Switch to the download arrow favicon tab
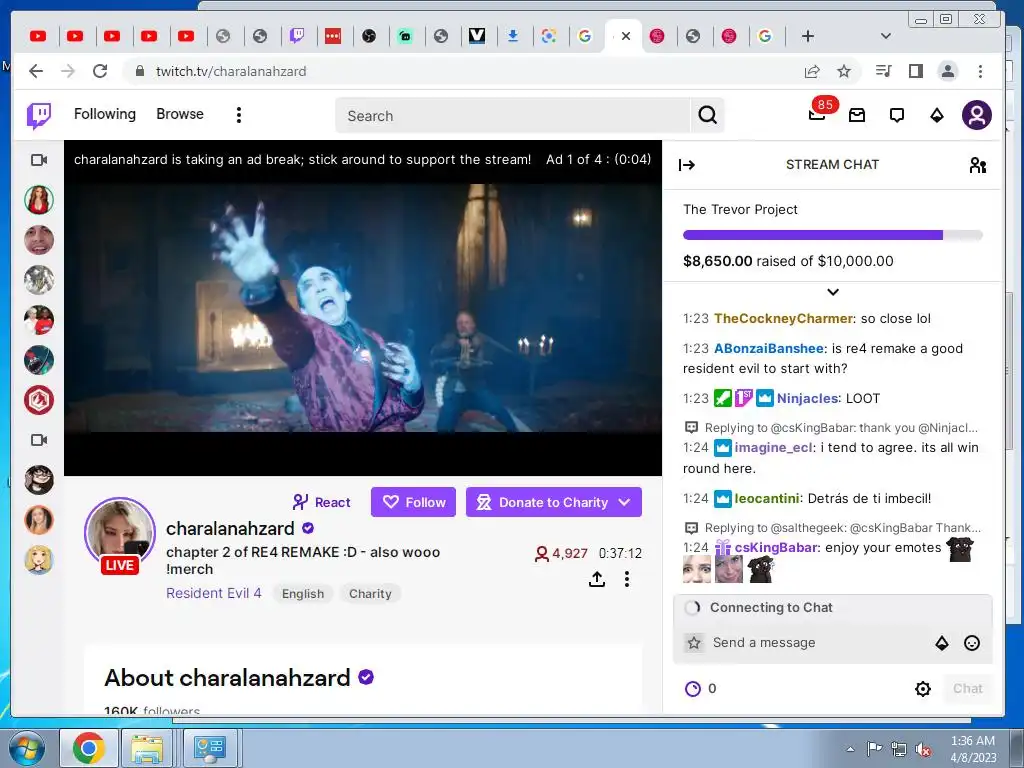This screenshot has height=768, width=1024. [x=513, y=36]
